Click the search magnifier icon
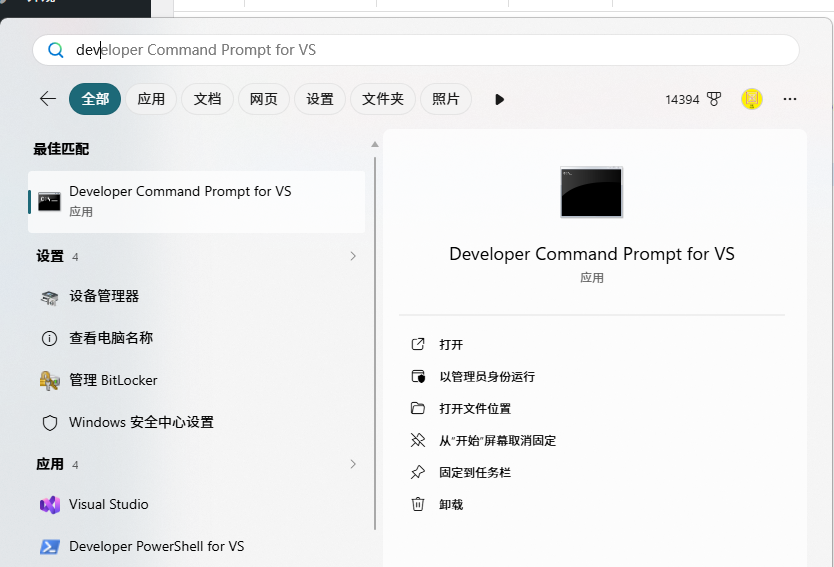Image resolution: width=834 pixels, height=567 pixels. pyautogui.click(x=55, y=50)
